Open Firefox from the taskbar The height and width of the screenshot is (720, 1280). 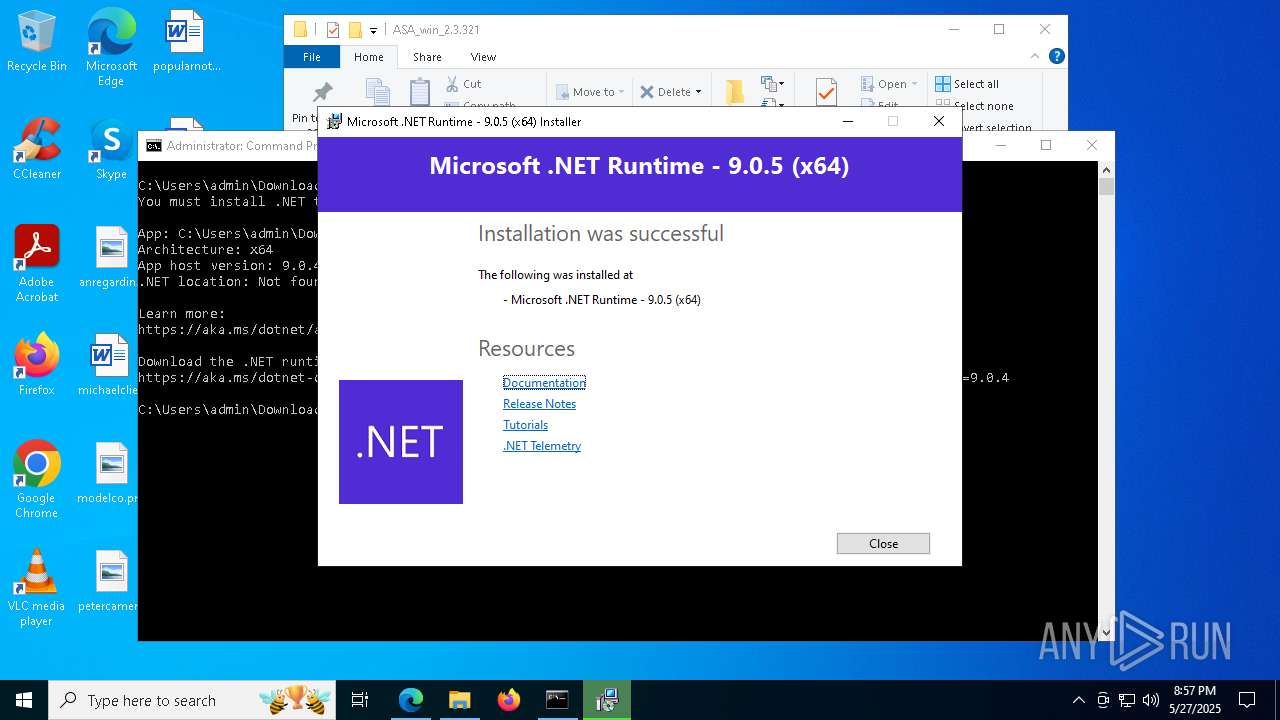coord(508,700)
